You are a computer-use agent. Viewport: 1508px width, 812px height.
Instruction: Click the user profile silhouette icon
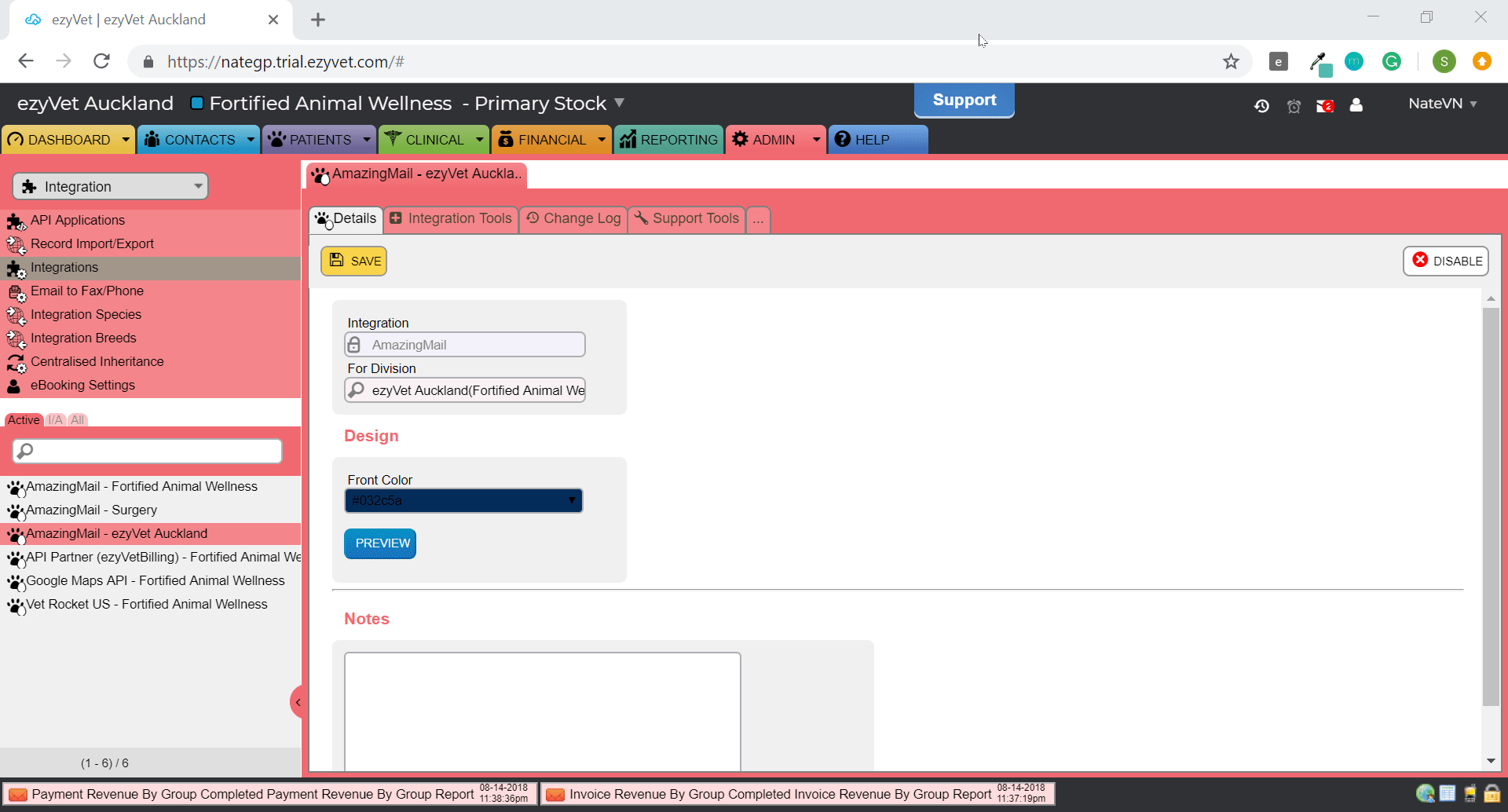(x=1356, y=104)
